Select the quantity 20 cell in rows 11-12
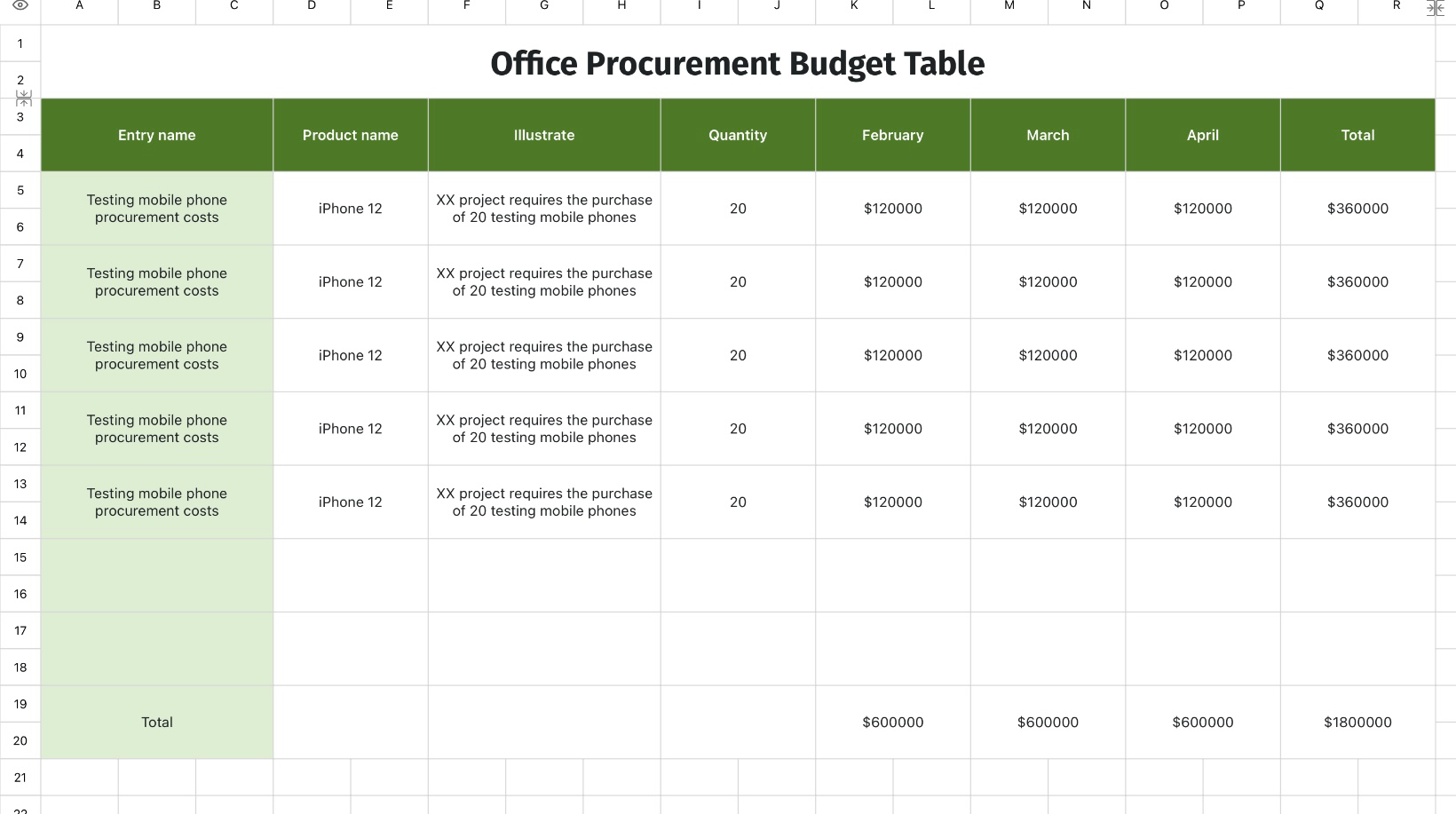 pos(738,429)
